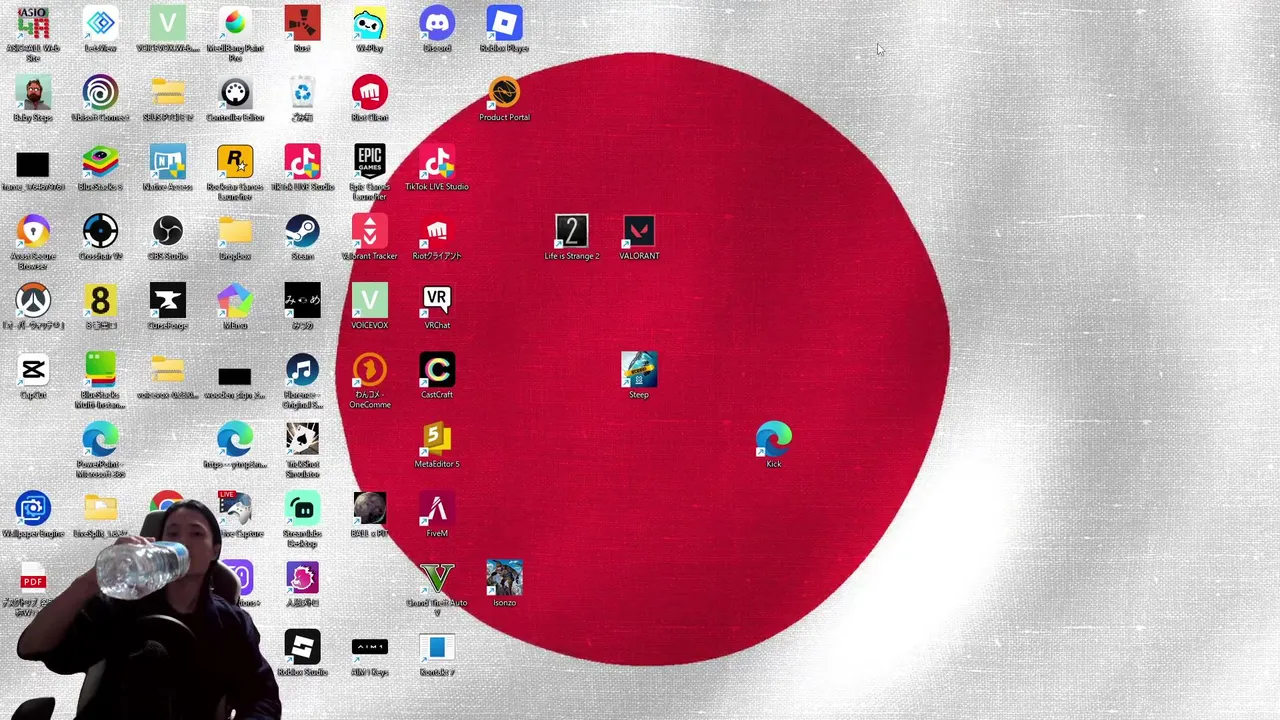Open PowerPoint Microsoft 365 Edge shortcut
The height and width of the screenshot is (720, 1280).
[x=100, y=440]
